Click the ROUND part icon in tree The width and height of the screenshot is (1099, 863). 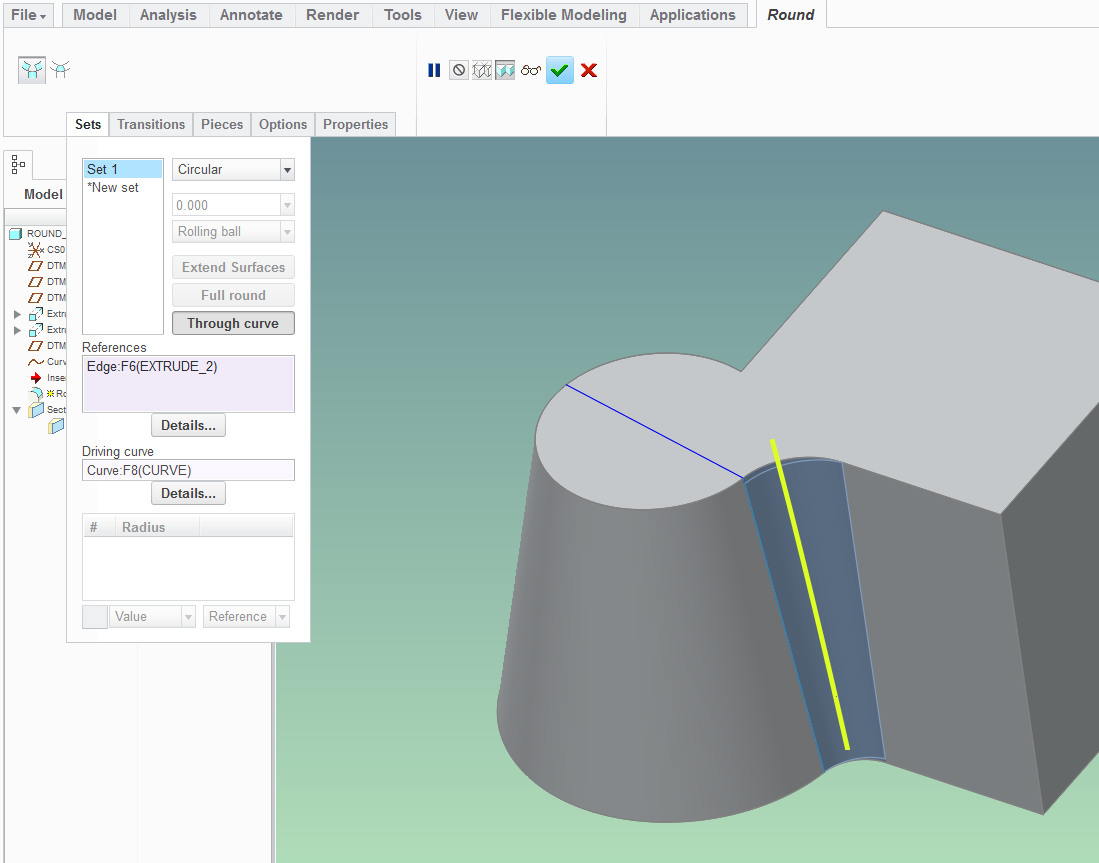[x=15, y=233]
